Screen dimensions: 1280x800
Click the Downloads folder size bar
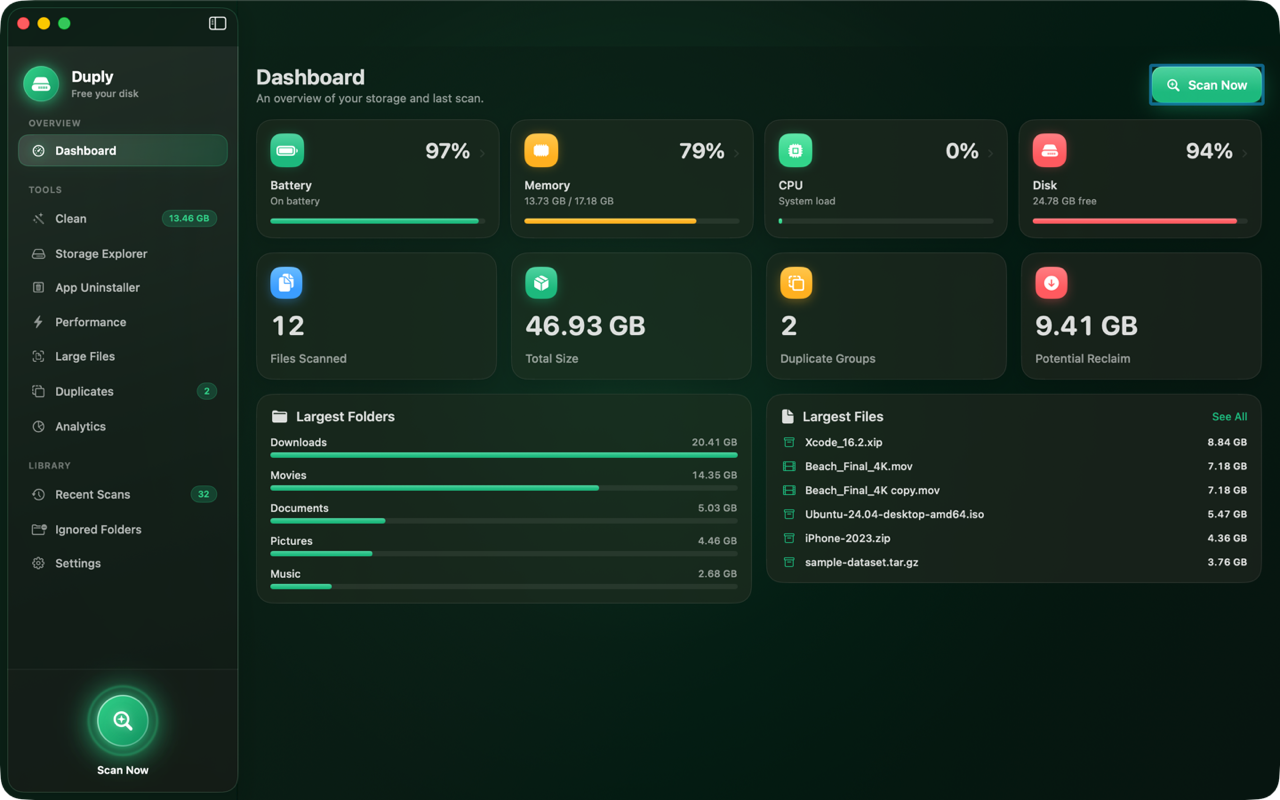tap(503, 455)
